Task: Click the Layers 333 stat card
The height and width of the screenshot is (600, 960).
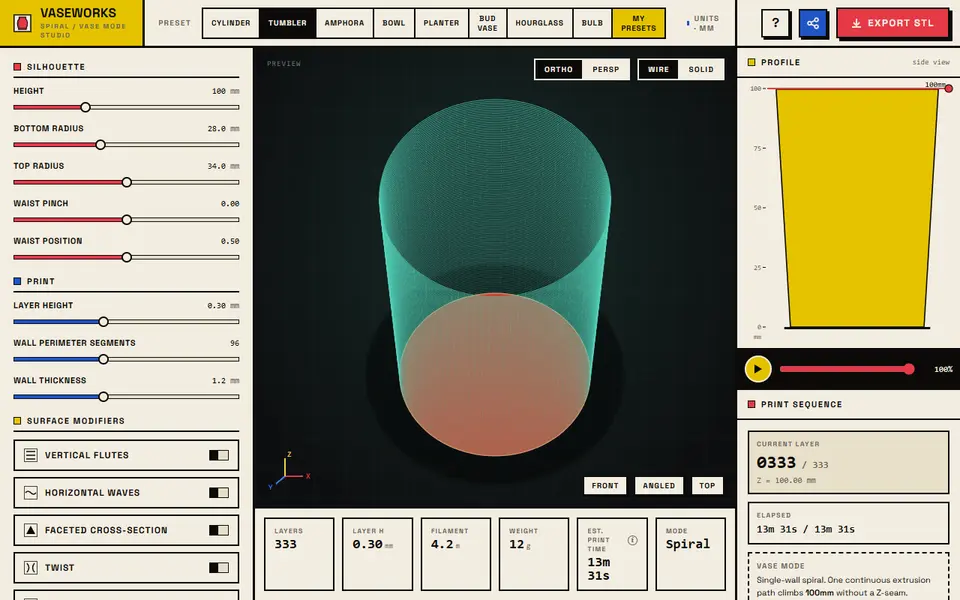Action: 299,554
